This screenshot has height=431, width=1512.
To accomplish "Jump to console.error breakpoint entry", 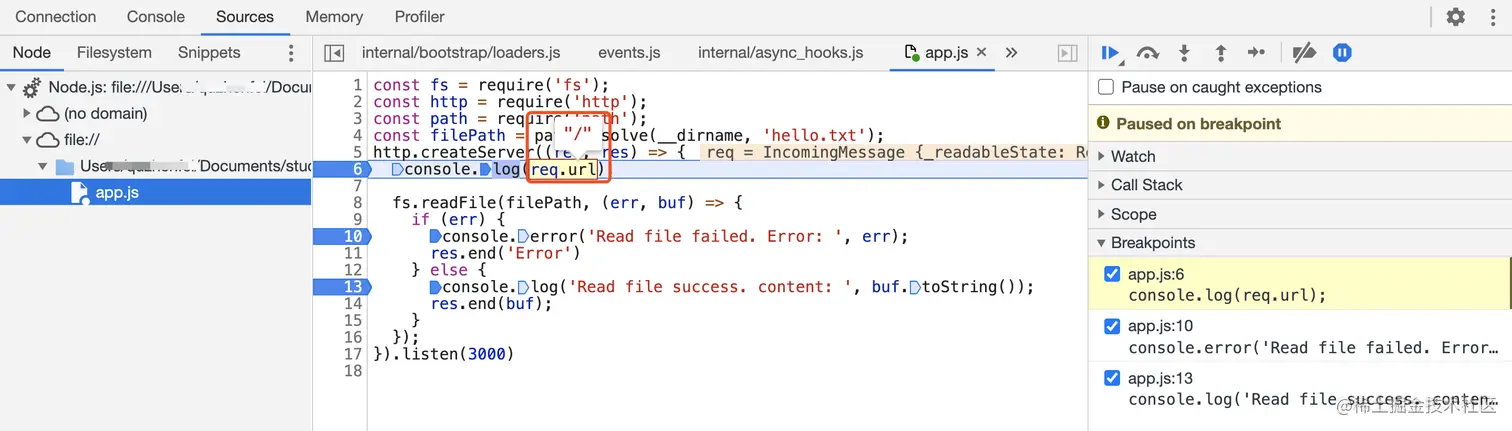I will 1314,348.
